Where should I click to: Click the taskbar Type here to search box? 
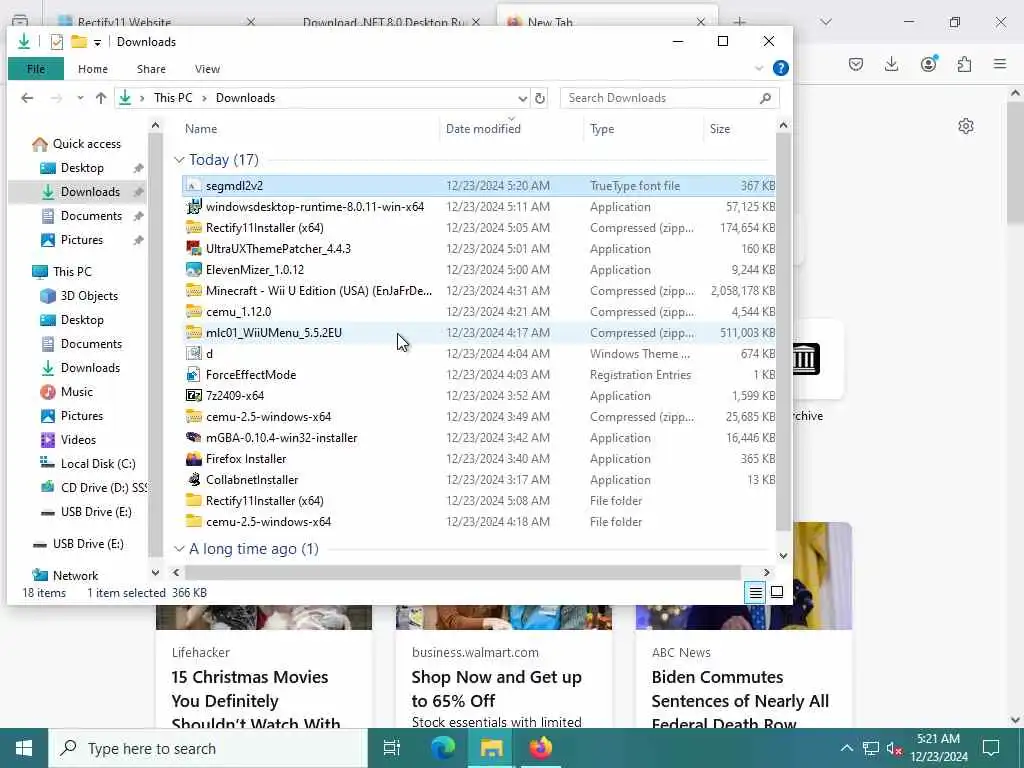click(208, 748)
